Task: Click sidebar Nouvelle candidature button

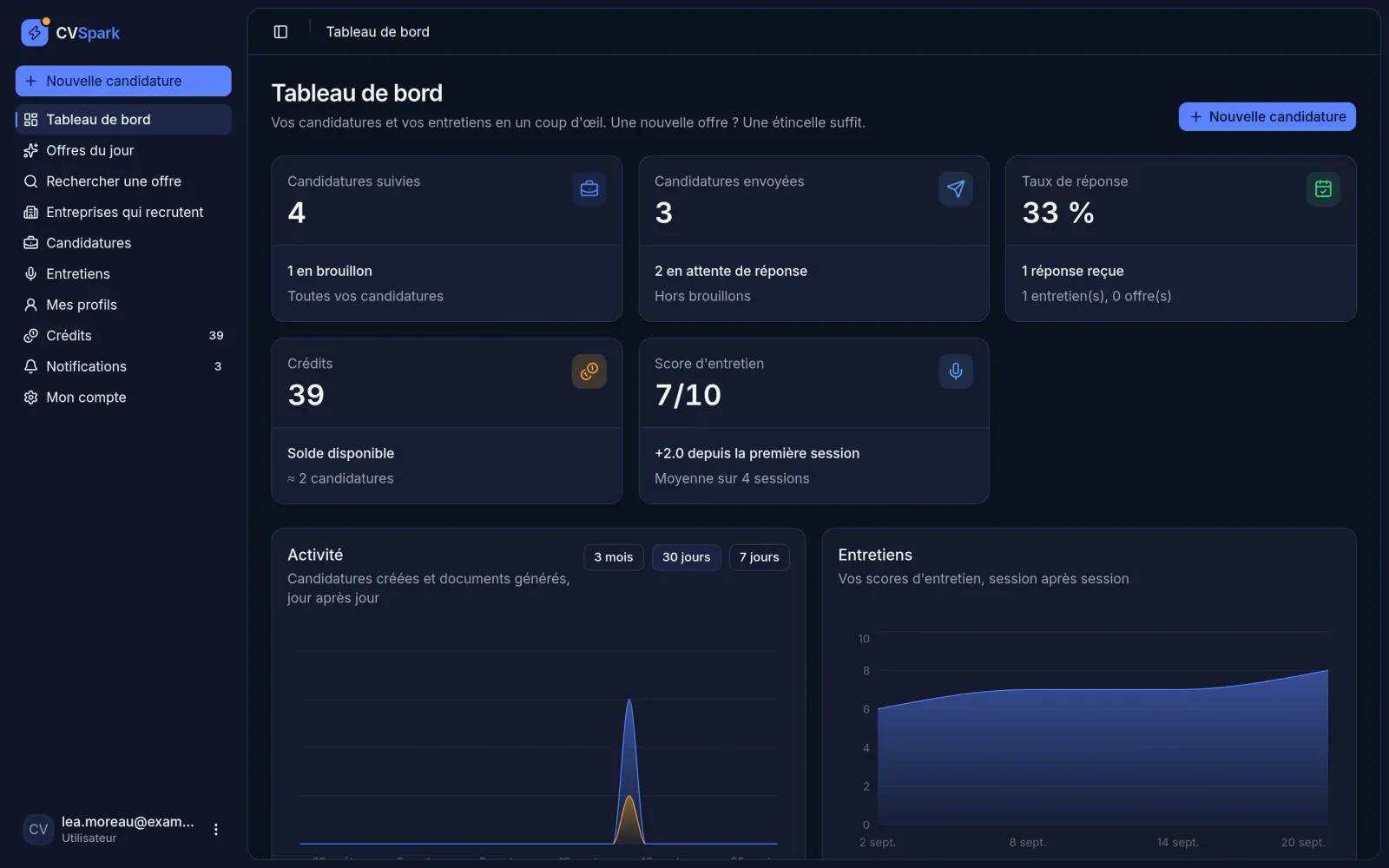Action: (x=123, y=81)
